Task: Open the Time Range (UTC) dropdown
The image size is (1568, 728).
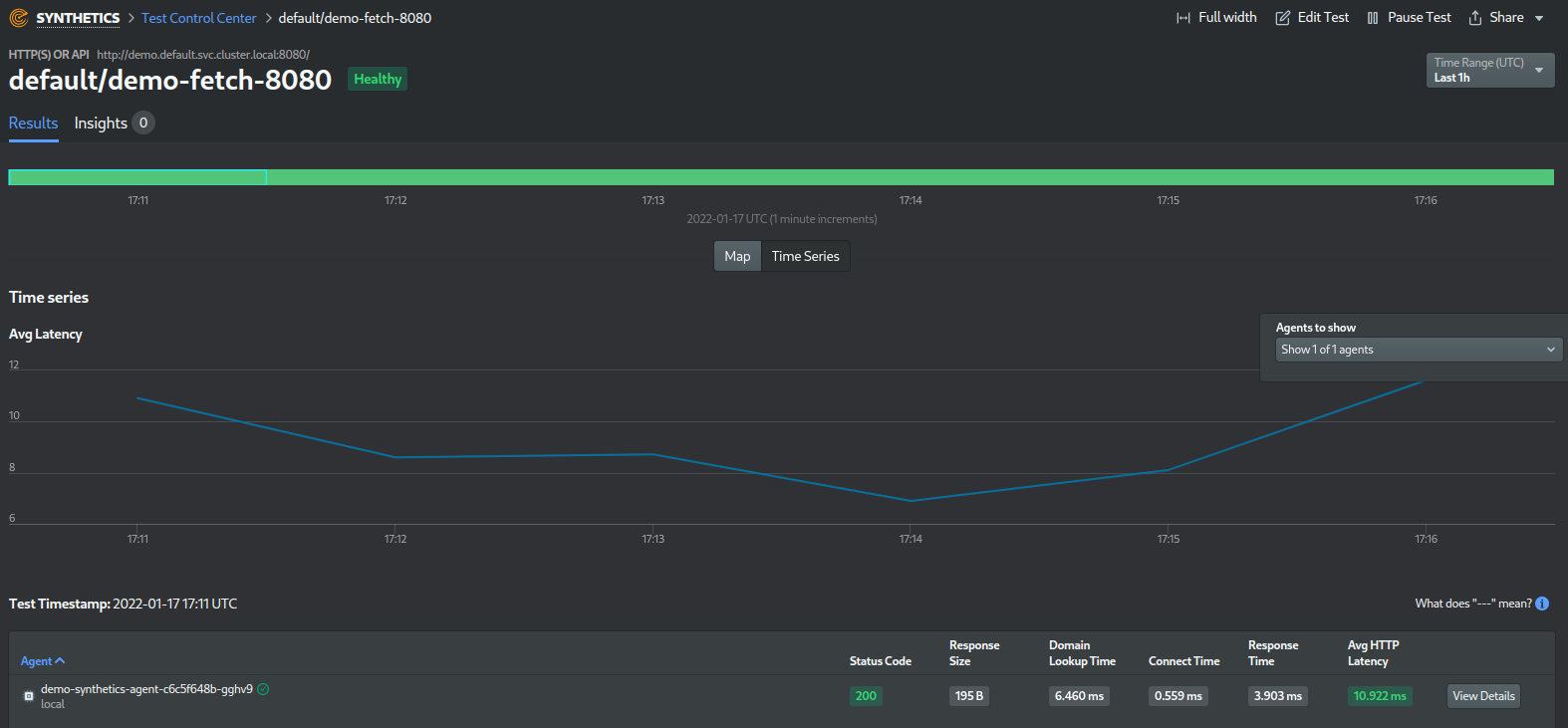Action: click(x=1490, y=70)
